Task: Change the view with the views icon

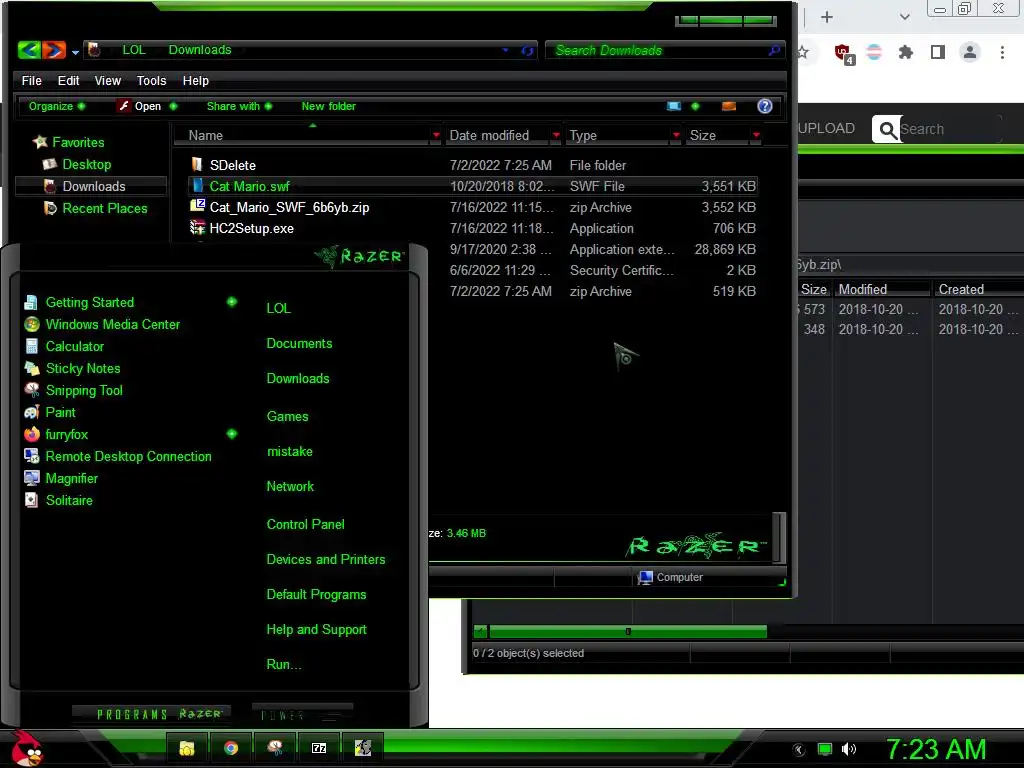Action: pyautogui.click(x=674, y=106)
